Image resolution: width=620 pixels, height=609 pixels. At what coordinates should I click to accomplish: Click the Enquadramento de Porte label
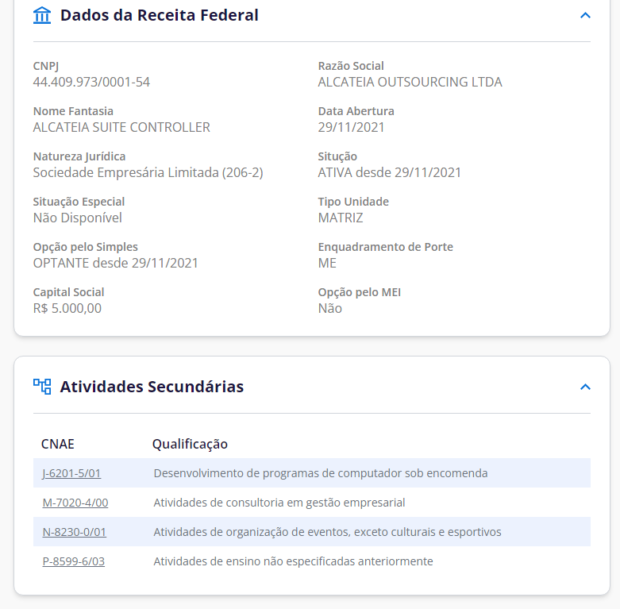[386, 247]
